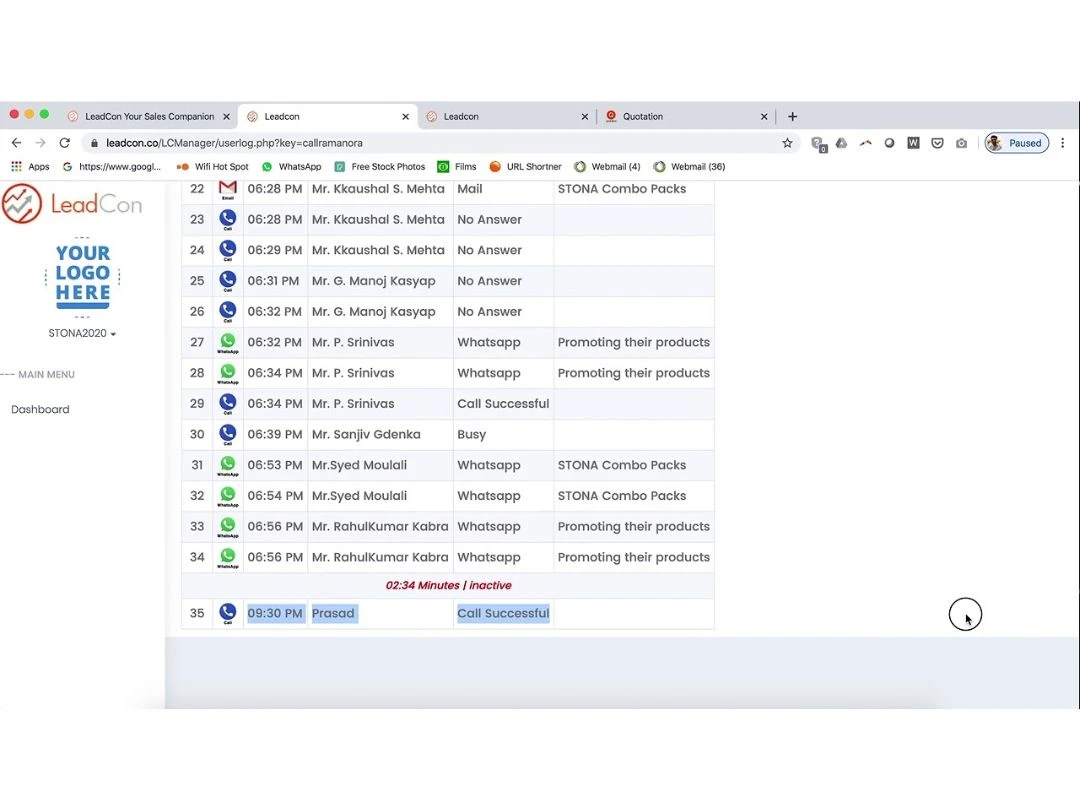This screenshot has height=810, width=1080.
Task: Click the phone call icon in row 23
Action: tap(228, 219)
